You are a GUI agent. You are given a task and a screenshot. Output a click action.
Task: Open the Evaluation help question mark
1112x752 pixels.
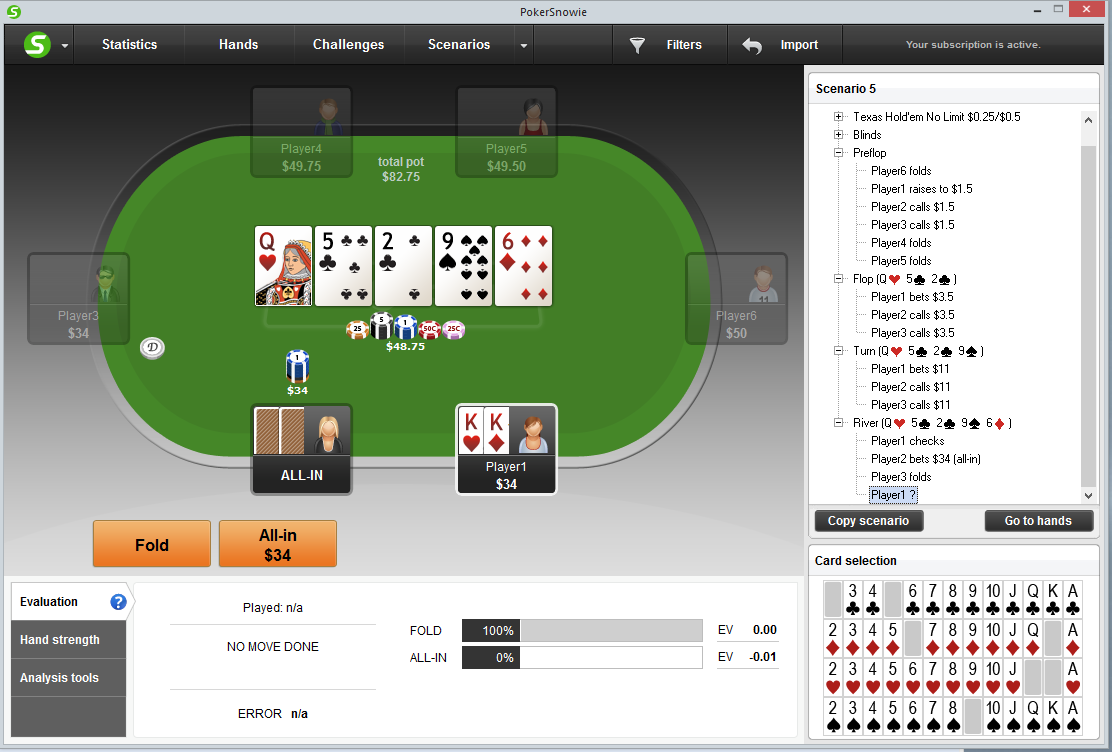tap(118, 602)
